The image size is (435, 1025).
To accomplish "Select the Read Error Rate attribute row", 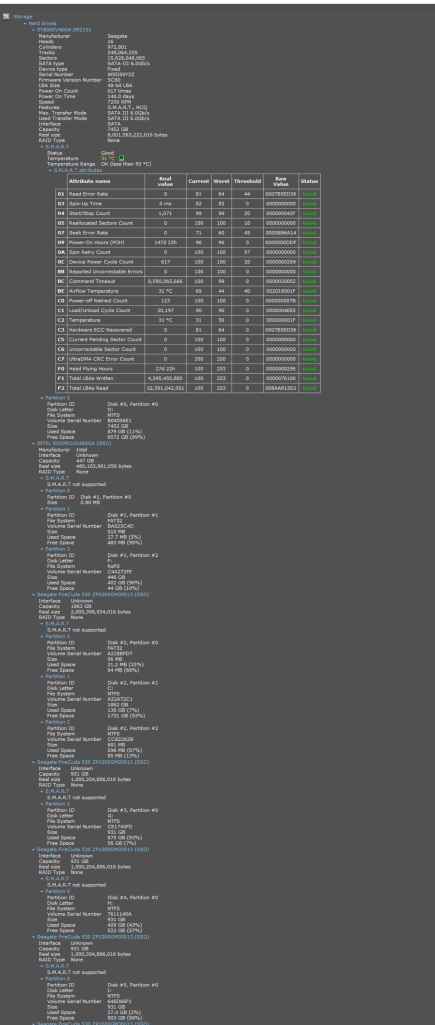I will [188, 194].
